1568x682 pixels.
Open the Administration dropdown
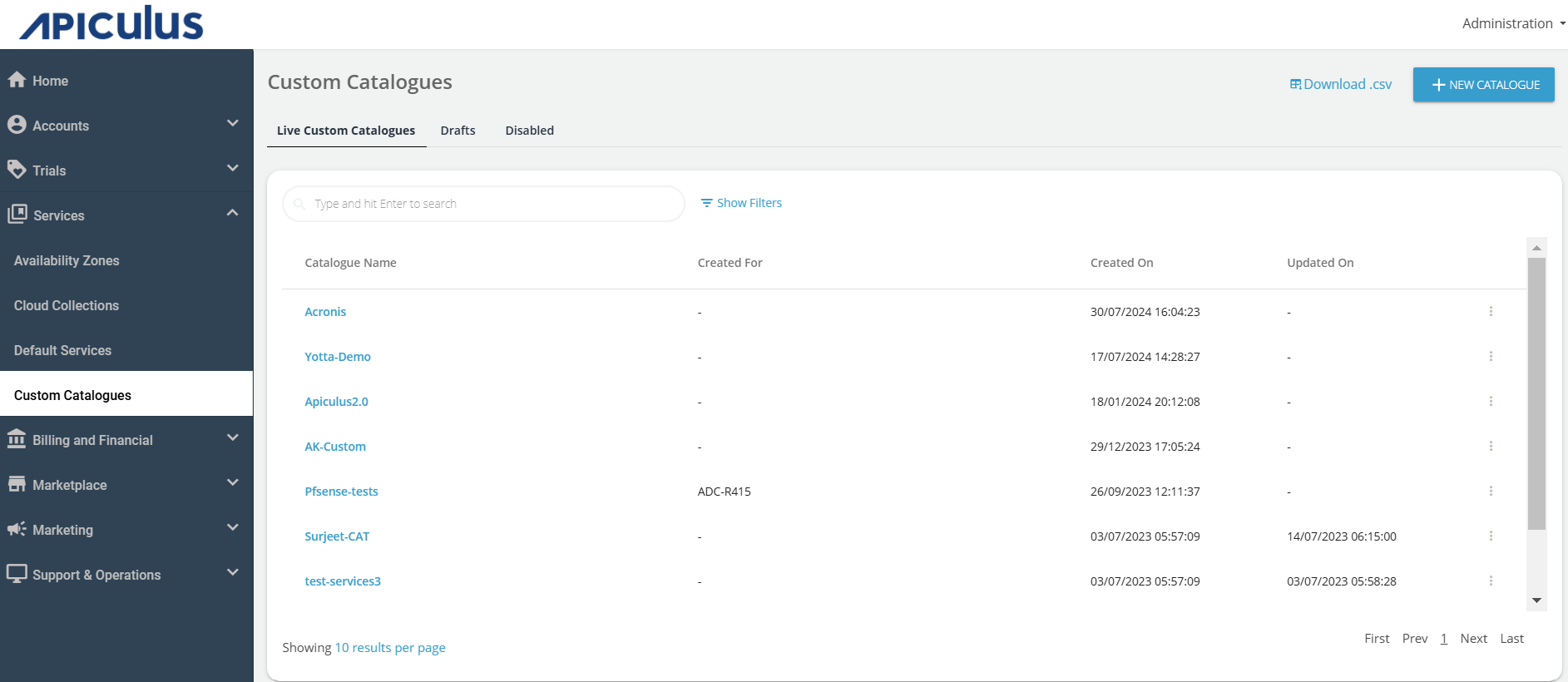click(x=1513, y=23)
